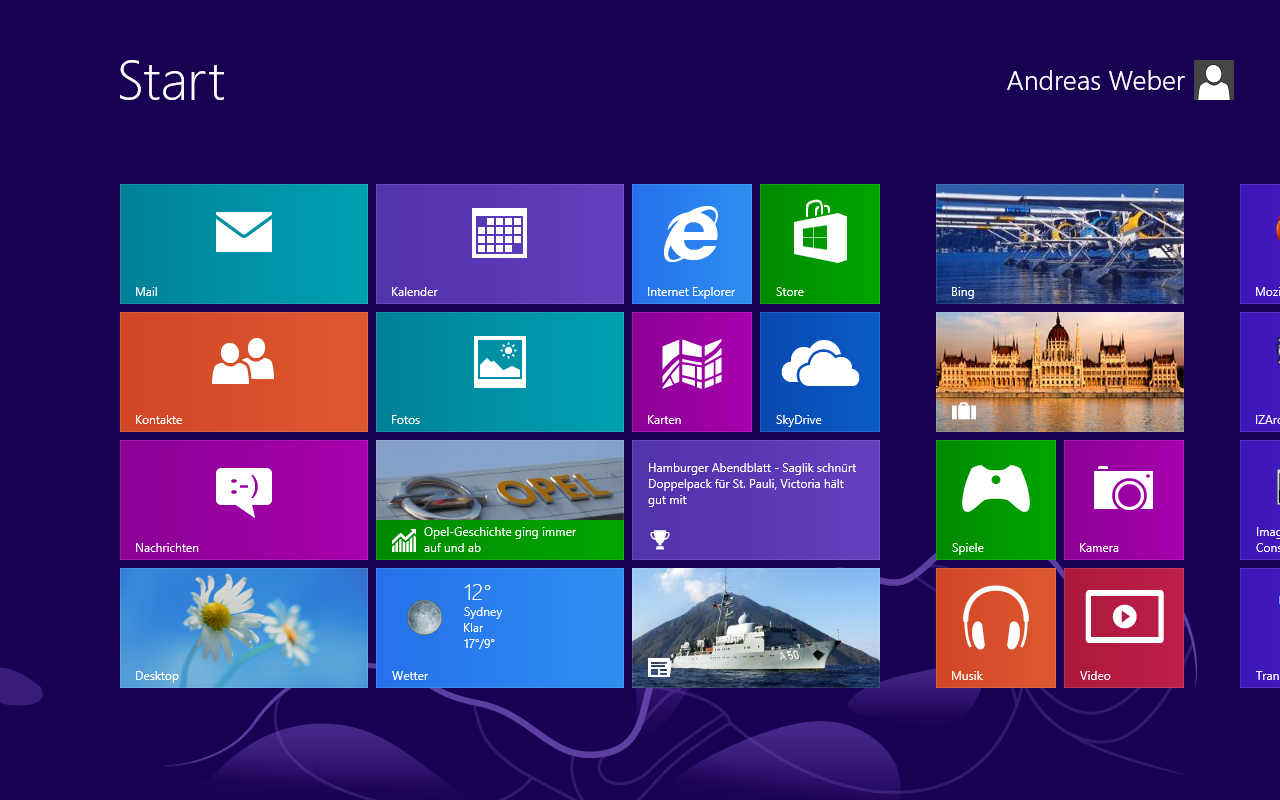
Task: Open the Musik headphones tile
Action: click(x=996, y=627)
